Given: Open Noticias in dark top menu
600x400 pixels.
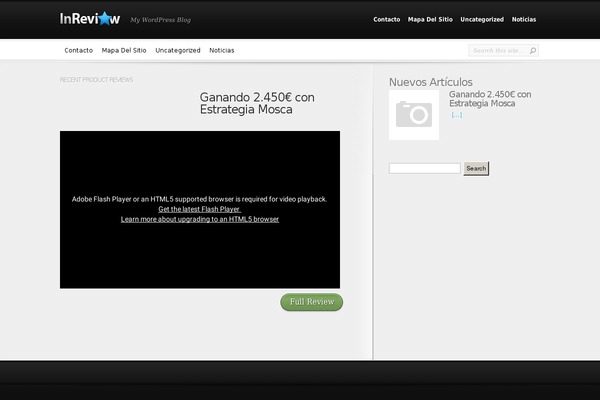Looking at the screenshot, I should tap(524, 20).
